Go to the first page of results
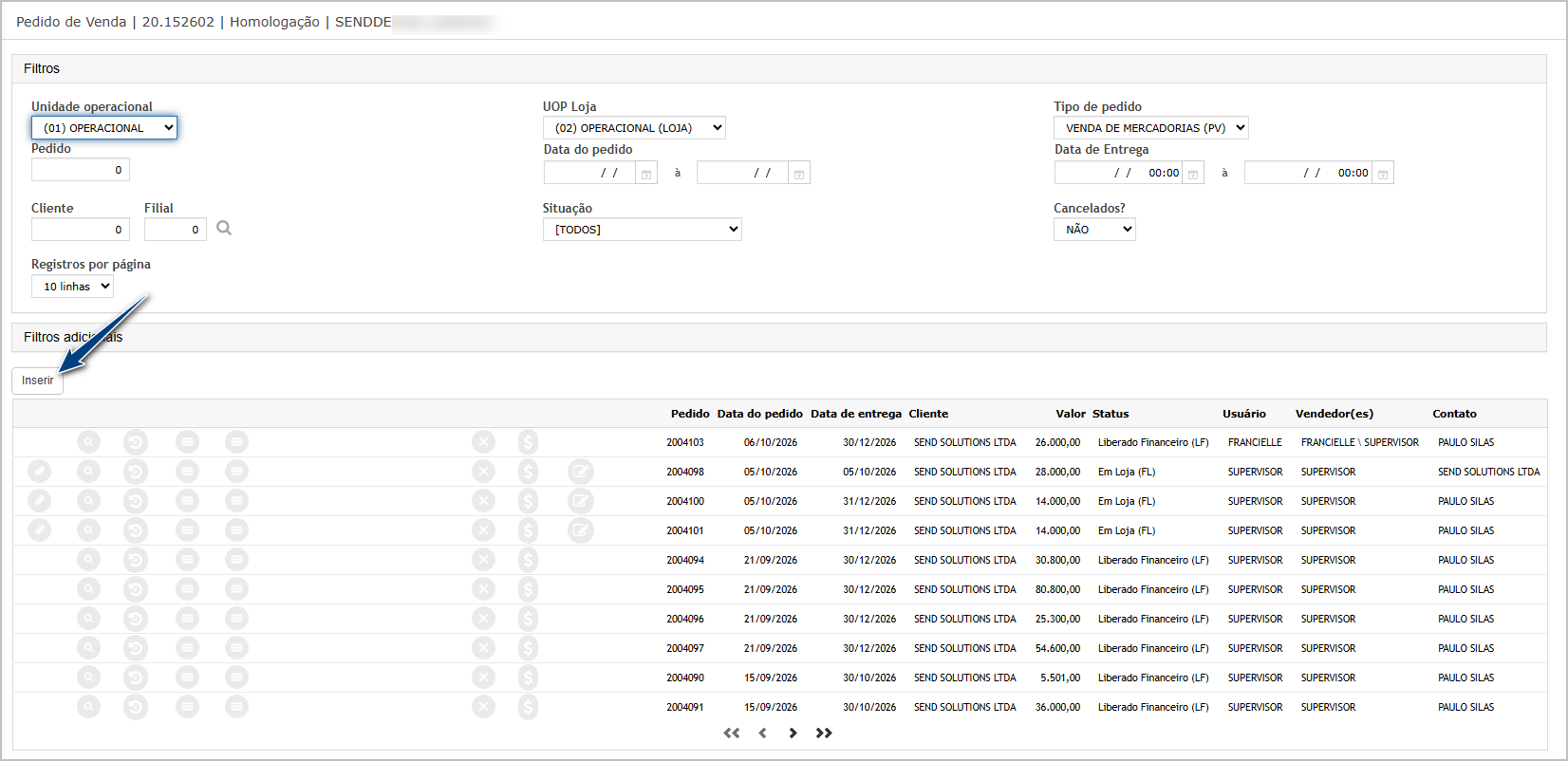 pyautogui.click(x=731, y=733)
